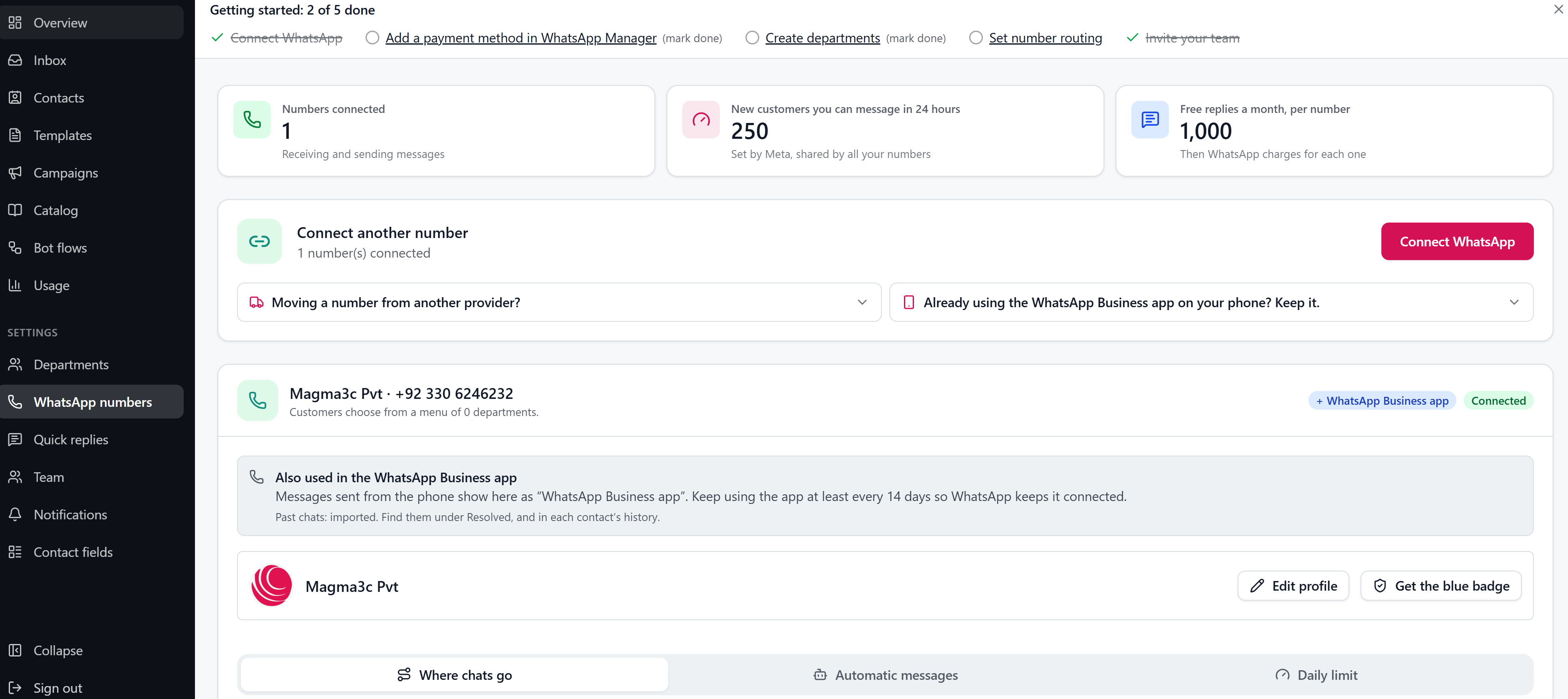Switch to the Where chats go tab
This screenshot has width=1568, height=699.
click(x=454, y=675)
